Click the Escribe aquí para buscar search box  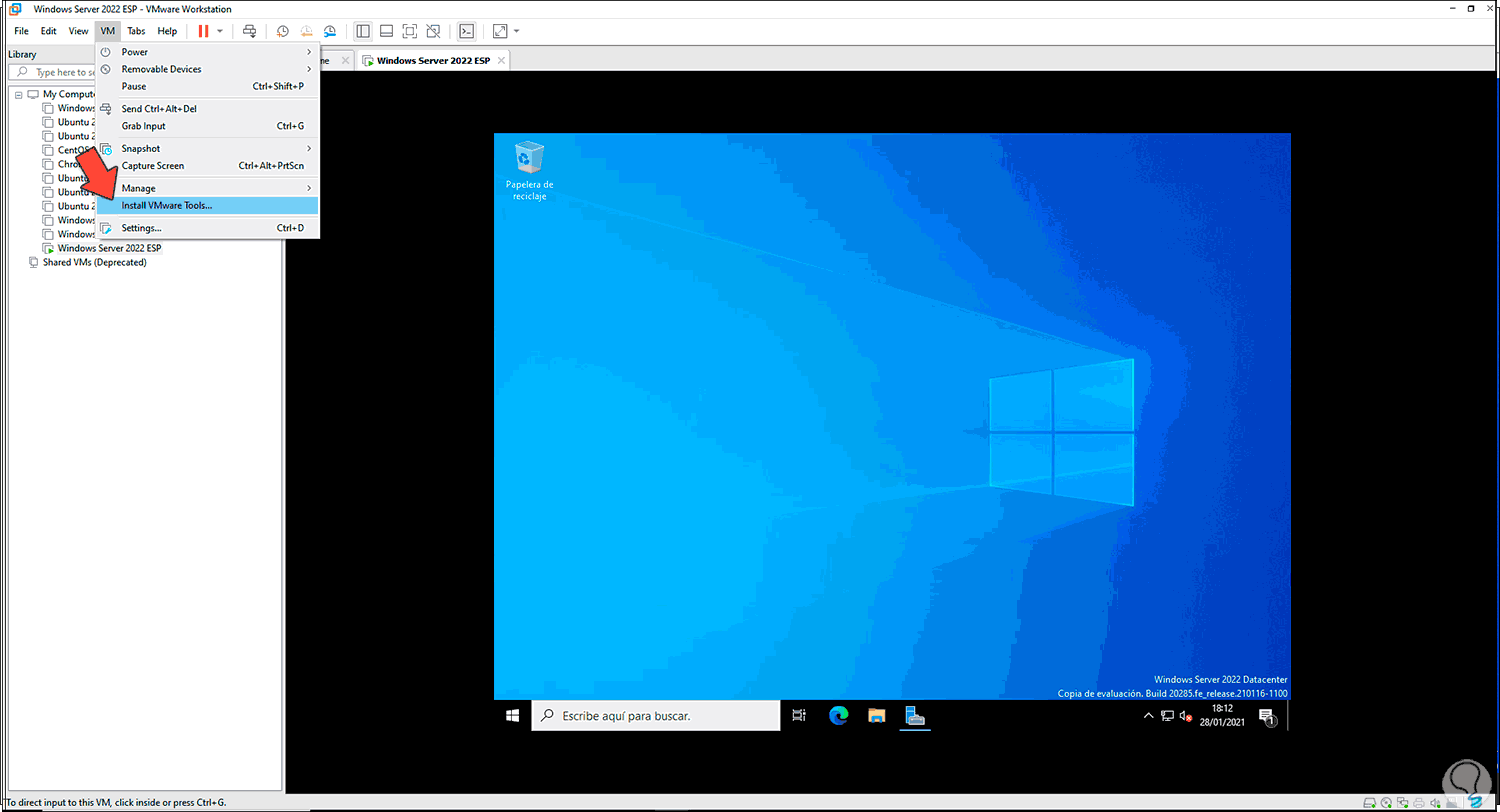(x=655, y=715)
